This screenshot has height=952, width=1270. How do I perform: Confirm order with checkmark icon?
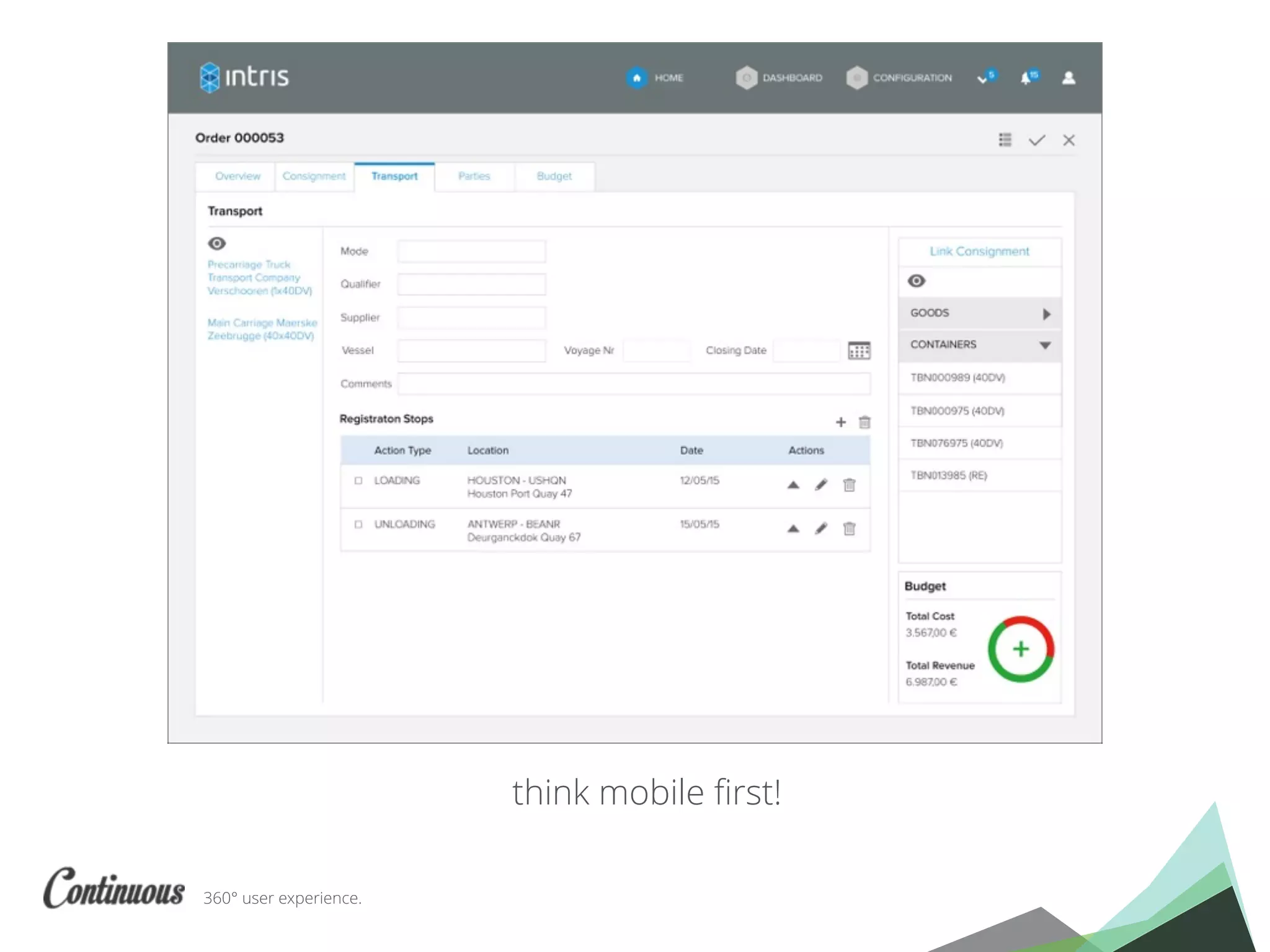point(1037,140)
